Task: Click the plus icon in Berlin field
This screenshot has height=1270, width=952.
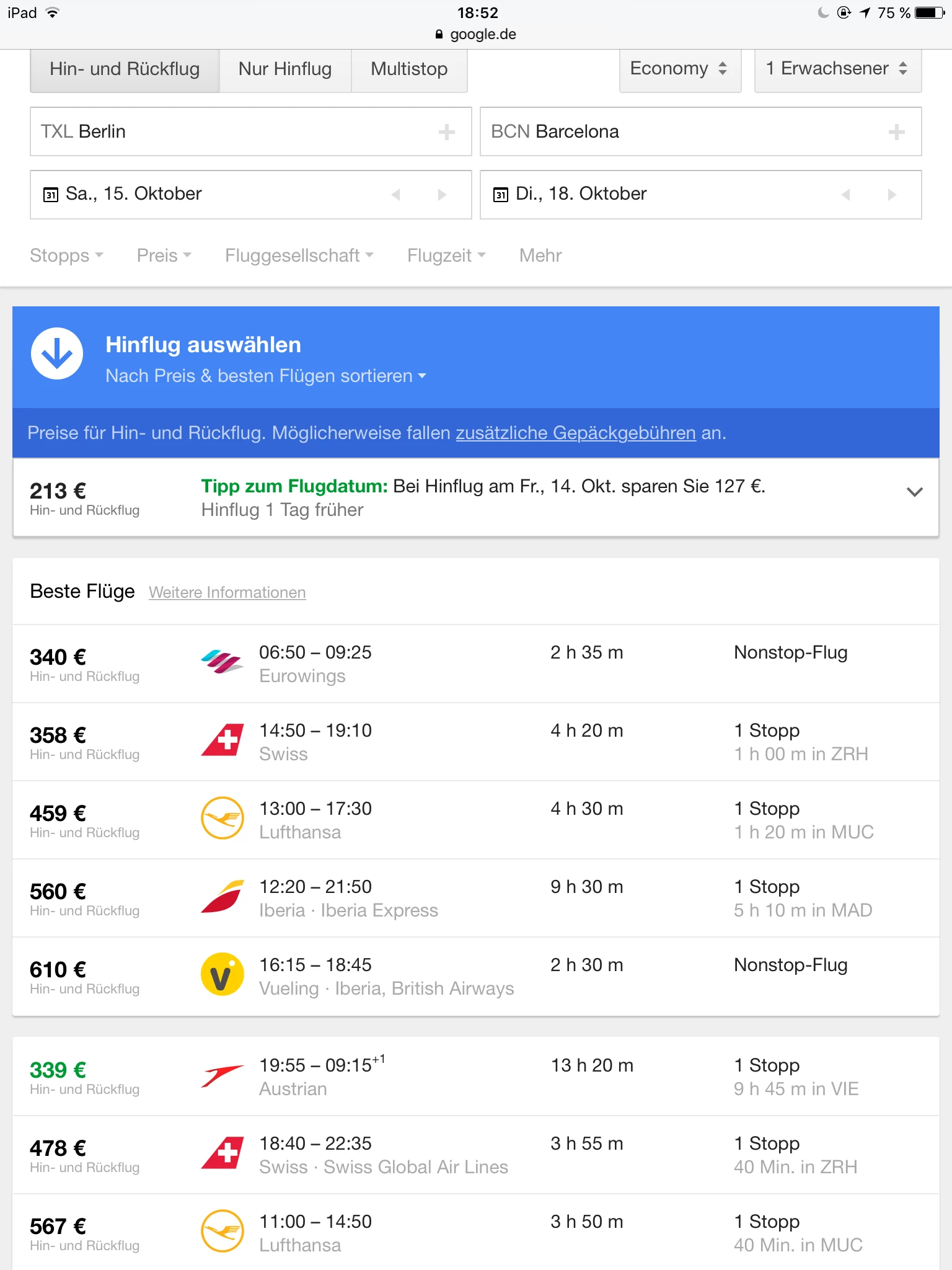Action: (x=446, y=131)
